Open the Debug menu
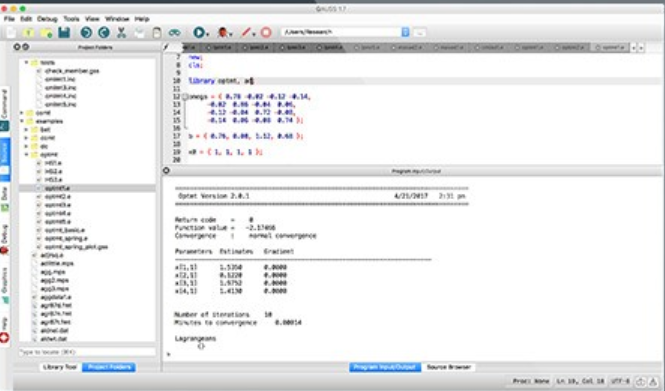The image size is (665, 391). coord(47,19)
